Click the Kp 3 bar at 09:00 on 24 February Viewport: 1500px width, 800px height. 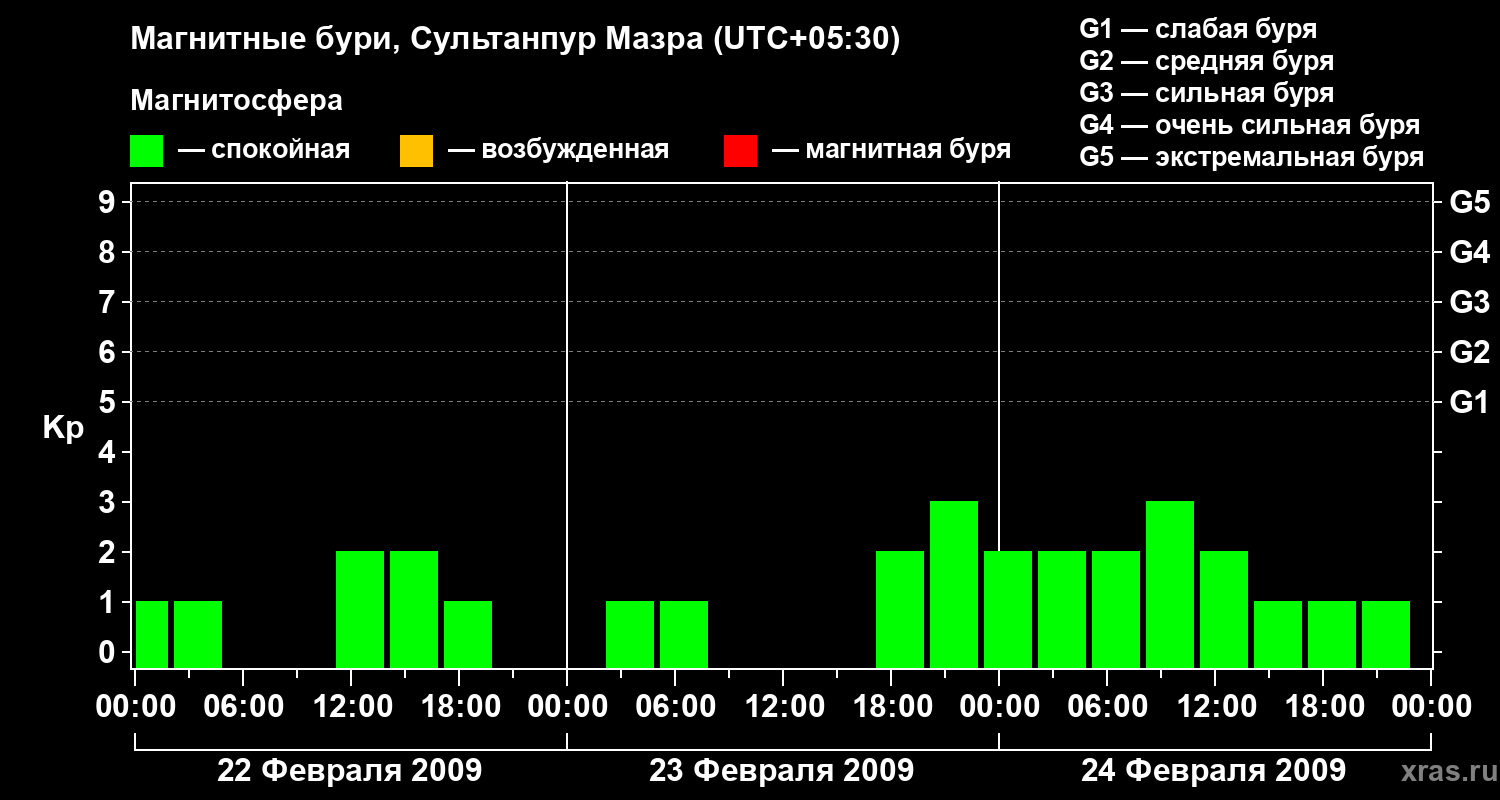[x=1170, y=584]
